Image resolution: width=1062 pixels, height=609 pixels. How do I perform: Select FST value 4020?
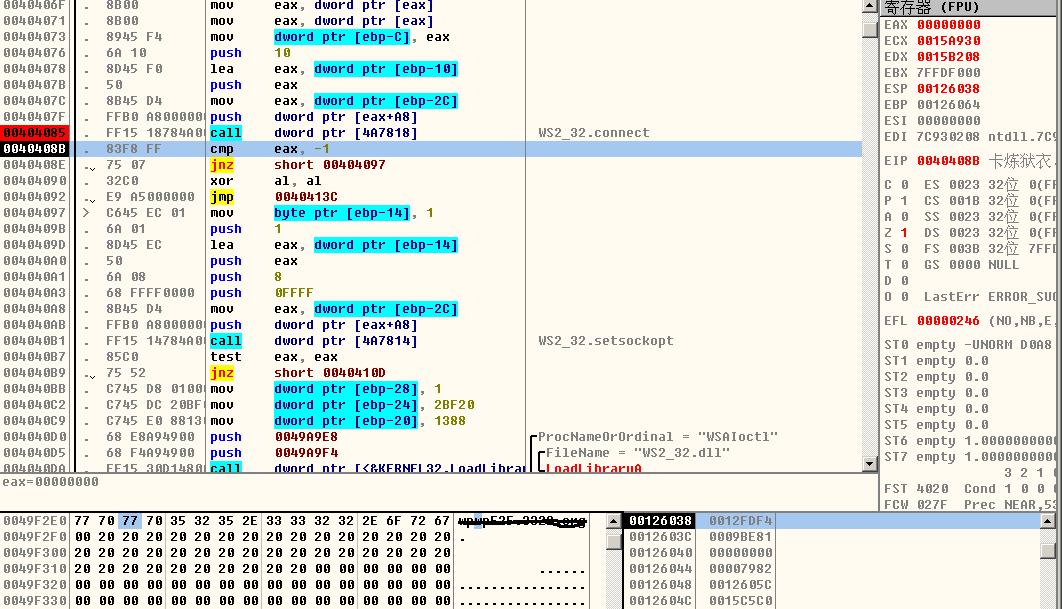pos(933,488)
